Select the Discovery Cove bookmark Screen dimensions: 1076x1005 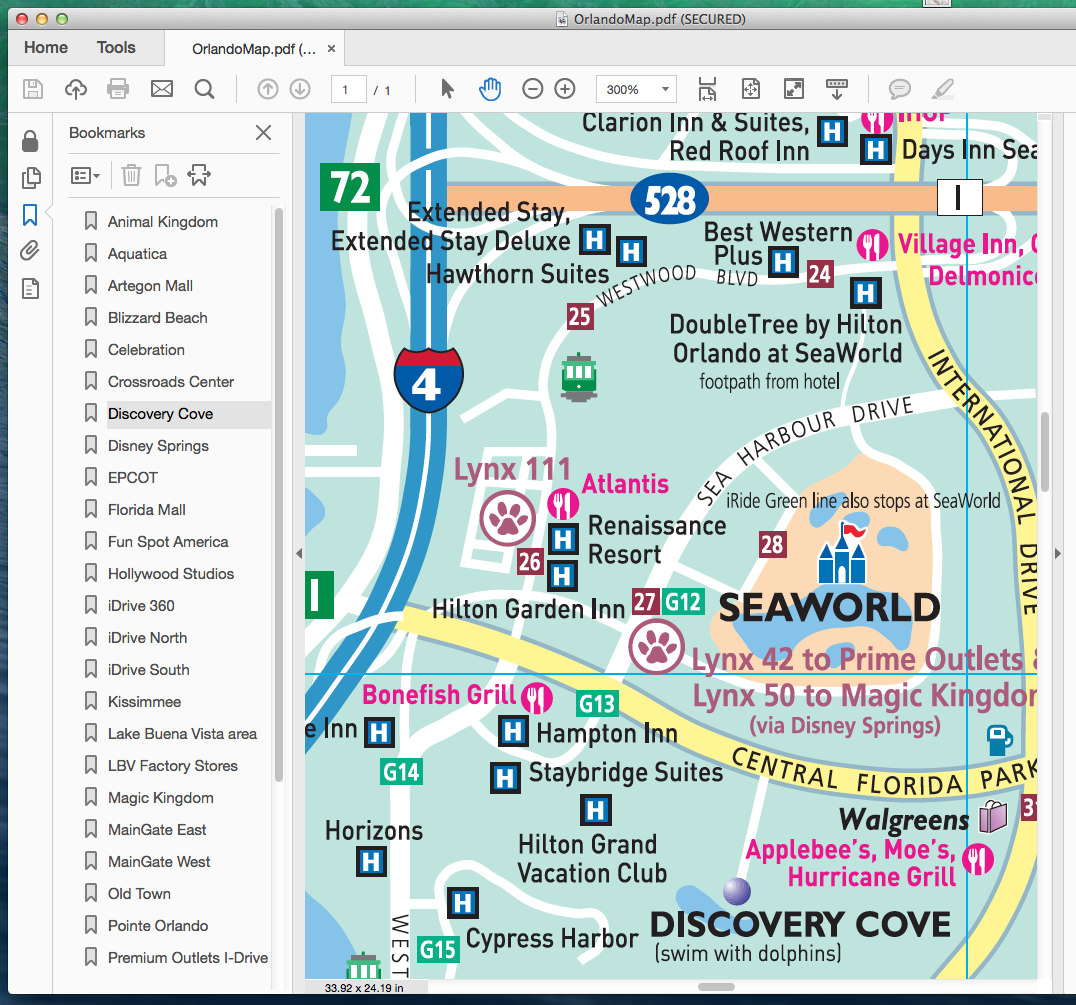point(161,414)
